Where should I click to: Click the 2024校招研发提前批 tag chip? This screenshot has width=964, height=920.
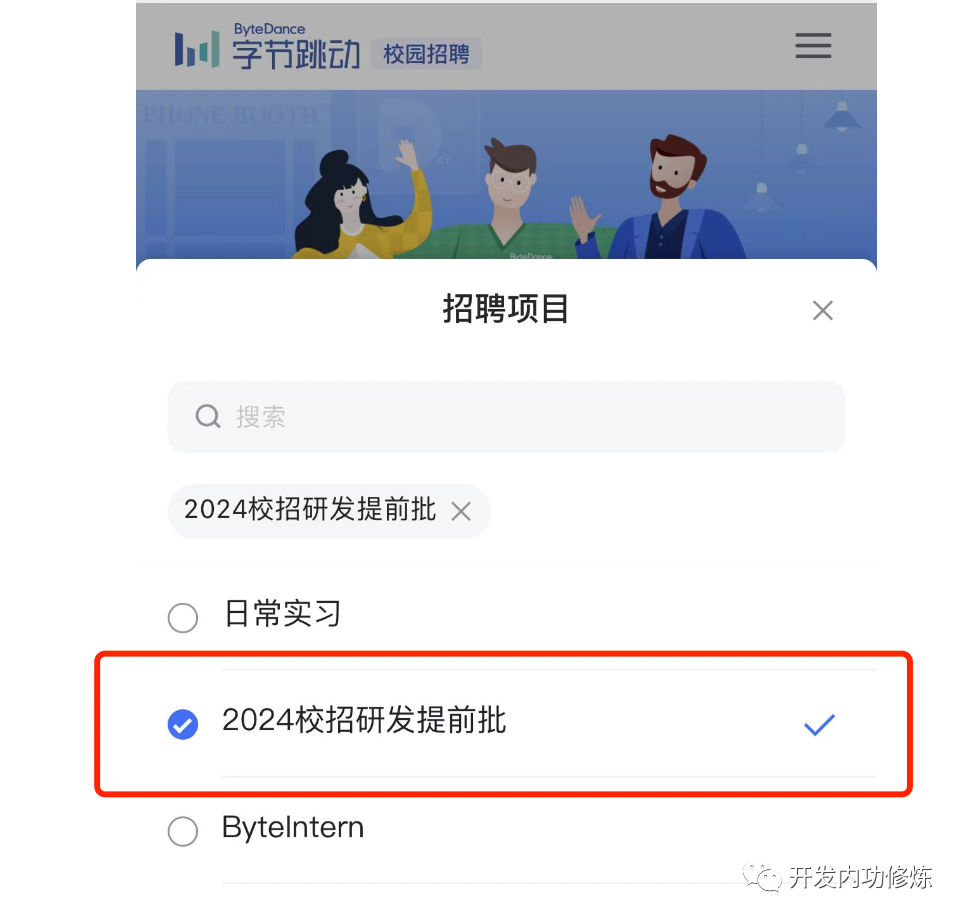pos(329,511)
